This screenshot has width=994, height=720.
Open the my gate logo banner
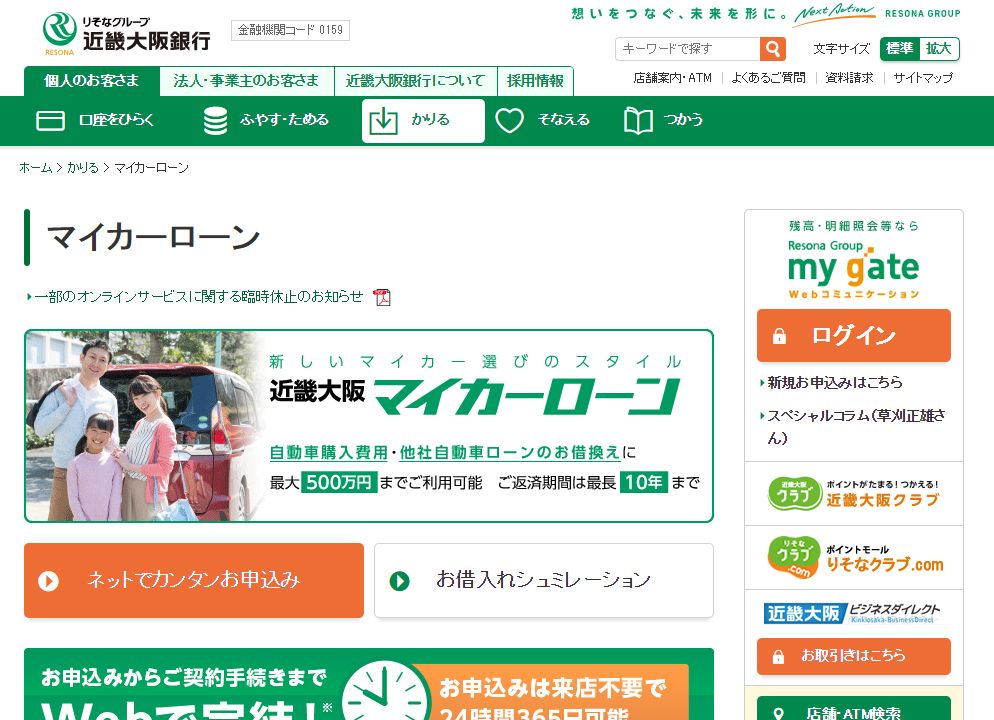click(853, 260)
